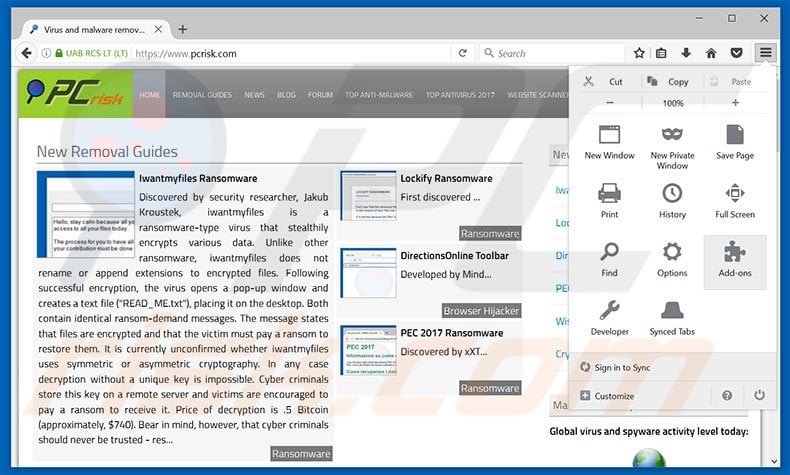Click the URL address bar
Image resolution: width=790 pixels, height=475 pixels.
(291, 53)
